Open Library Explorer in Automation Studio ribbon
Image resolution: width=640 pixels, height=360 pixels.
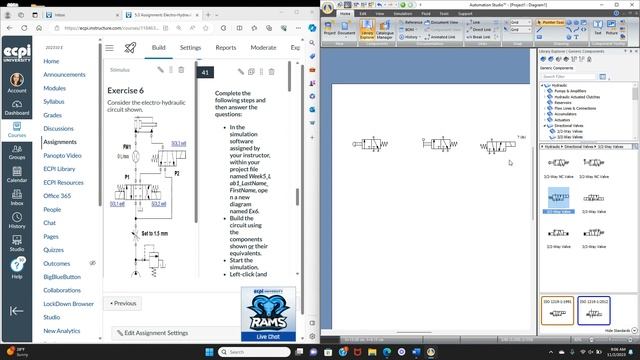367,29
